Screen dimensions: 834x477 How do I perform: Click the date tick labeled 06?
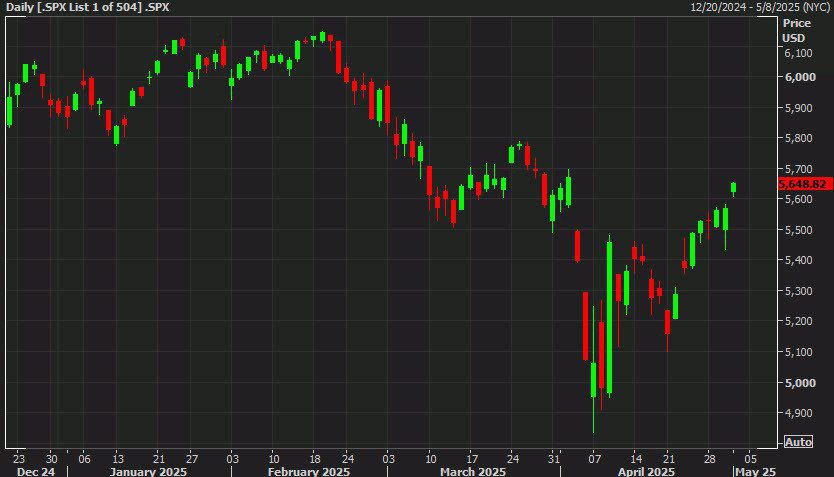[84, 459]
